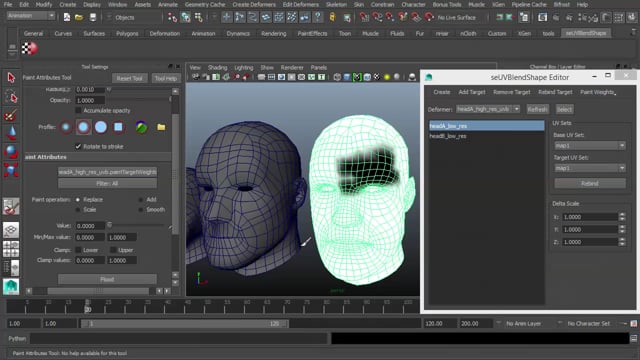Viewport: 640px width, 360px height.
Task: Click Tool Settings horizontal scrollbar
Action: [98, 291]
